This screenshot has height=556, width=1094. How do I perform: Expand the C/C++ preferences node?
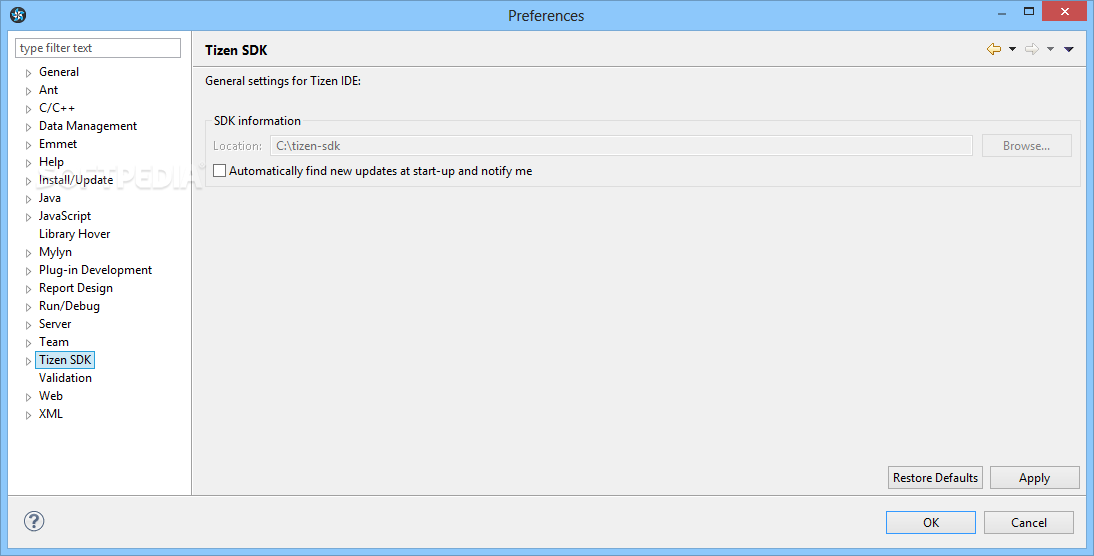pyautogui.click(x=29, y=109)
